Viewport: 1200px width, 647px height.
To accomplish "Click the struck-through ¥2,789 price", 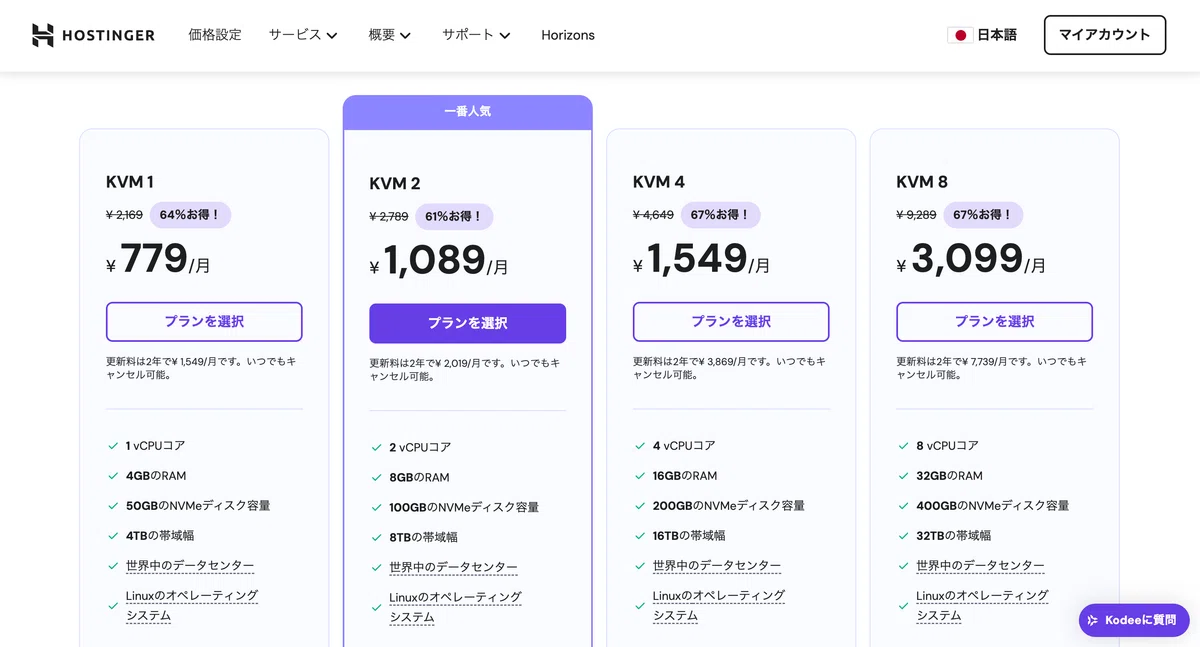I will 389,217.
